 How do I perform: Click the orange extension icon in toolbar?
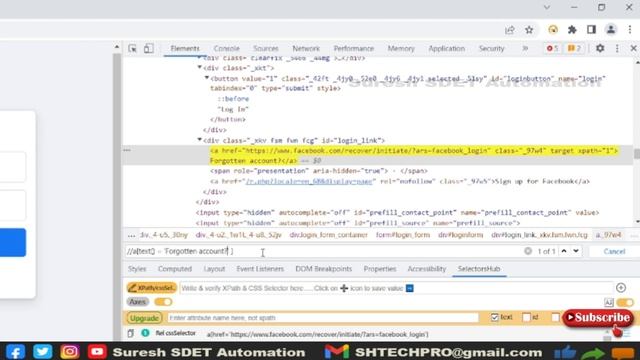(553, 30)
